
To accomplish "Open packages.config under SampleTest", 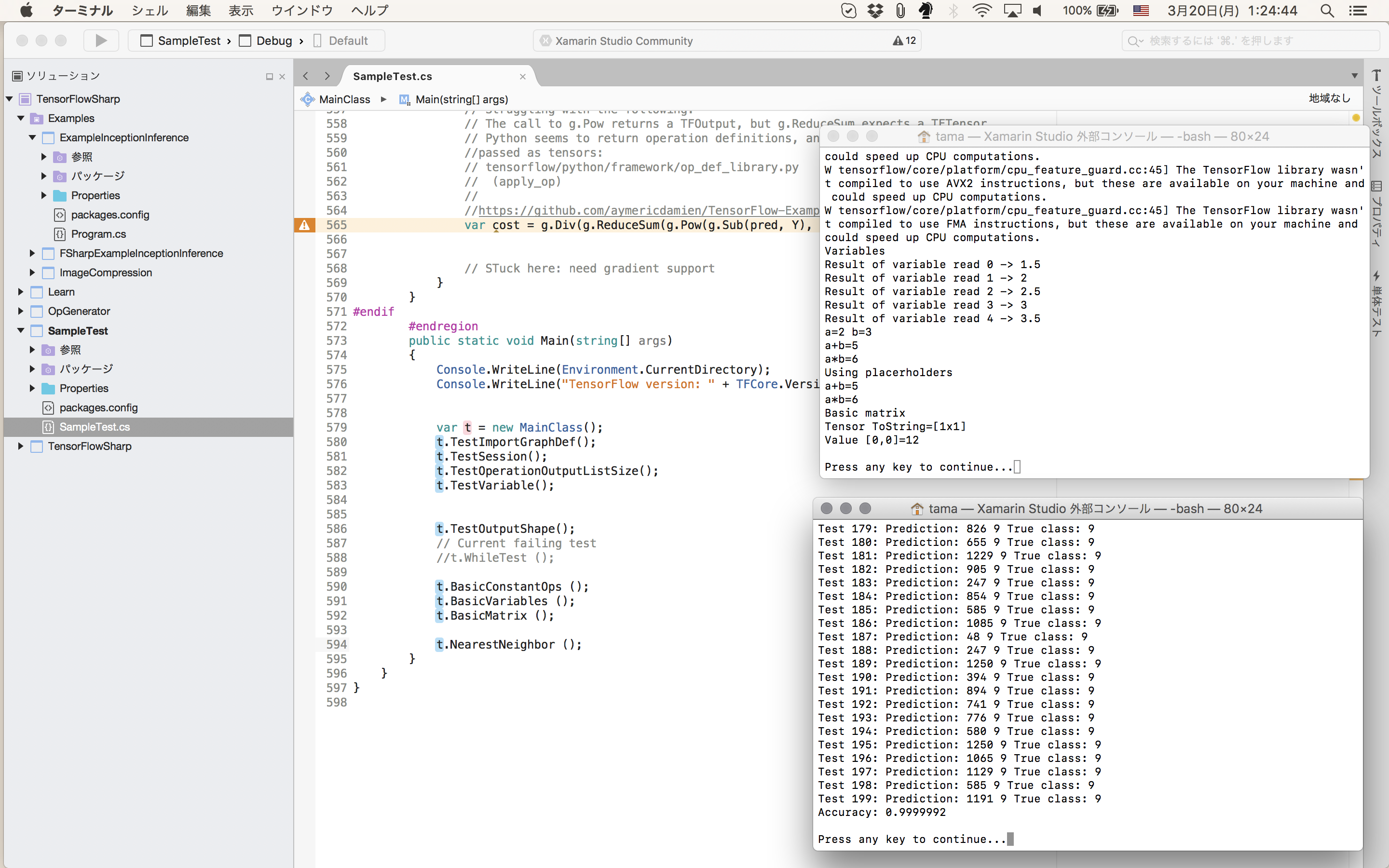I will click(x=99, y=407).
